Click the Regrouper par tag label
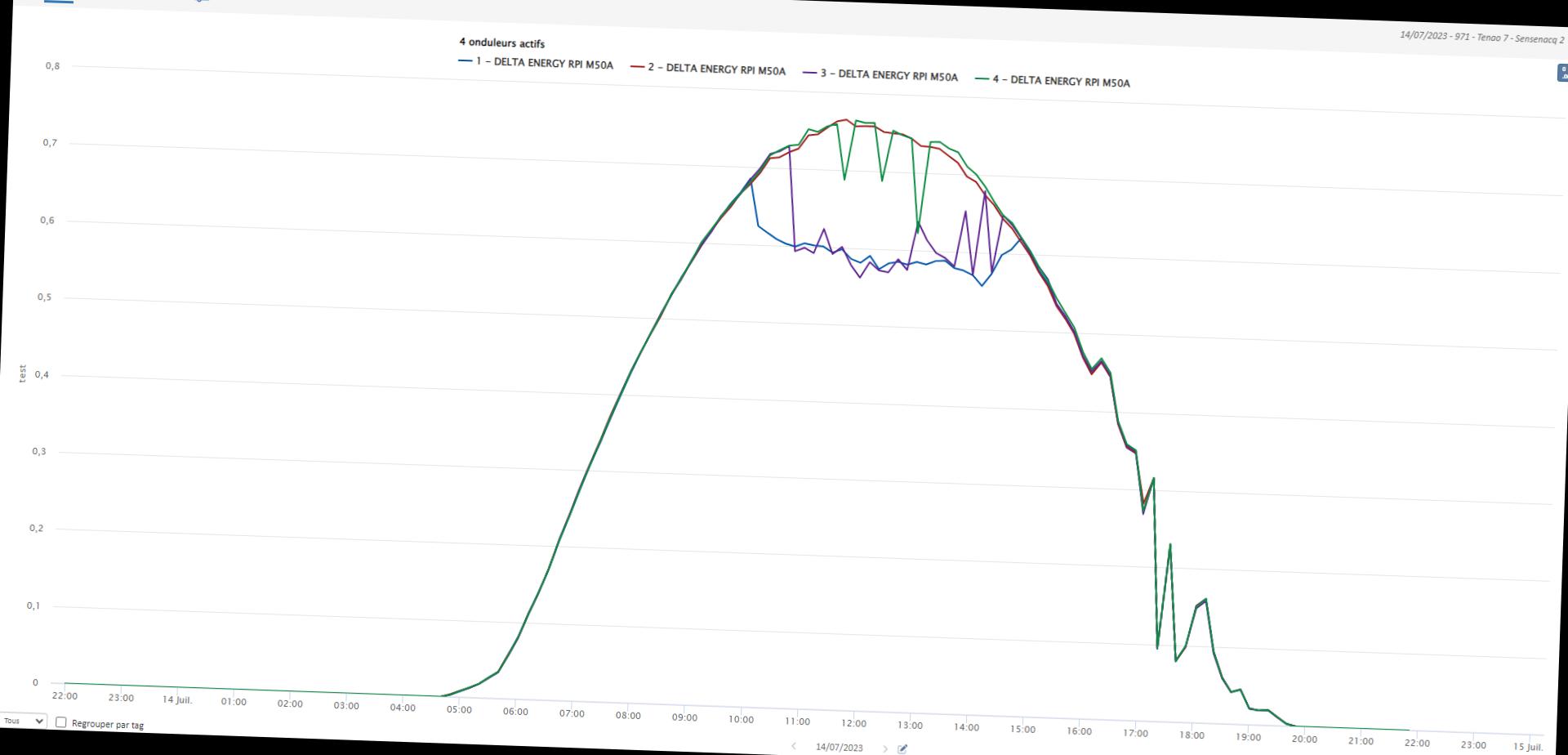The width and height of the screenshot is (1568, 755). 108,724
